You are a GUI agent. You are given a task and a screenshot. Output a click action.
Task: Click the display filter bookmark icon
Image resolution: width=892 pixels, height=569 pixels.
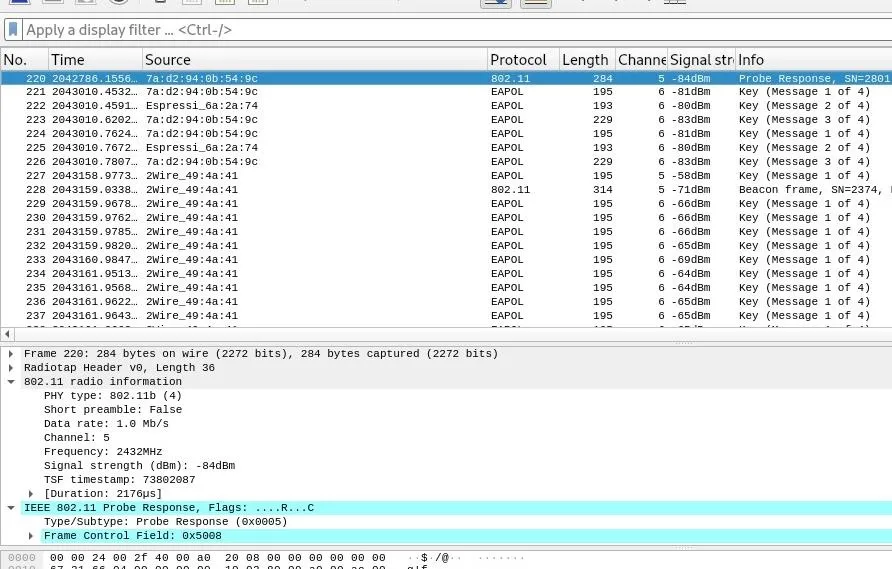coord(13,30)
